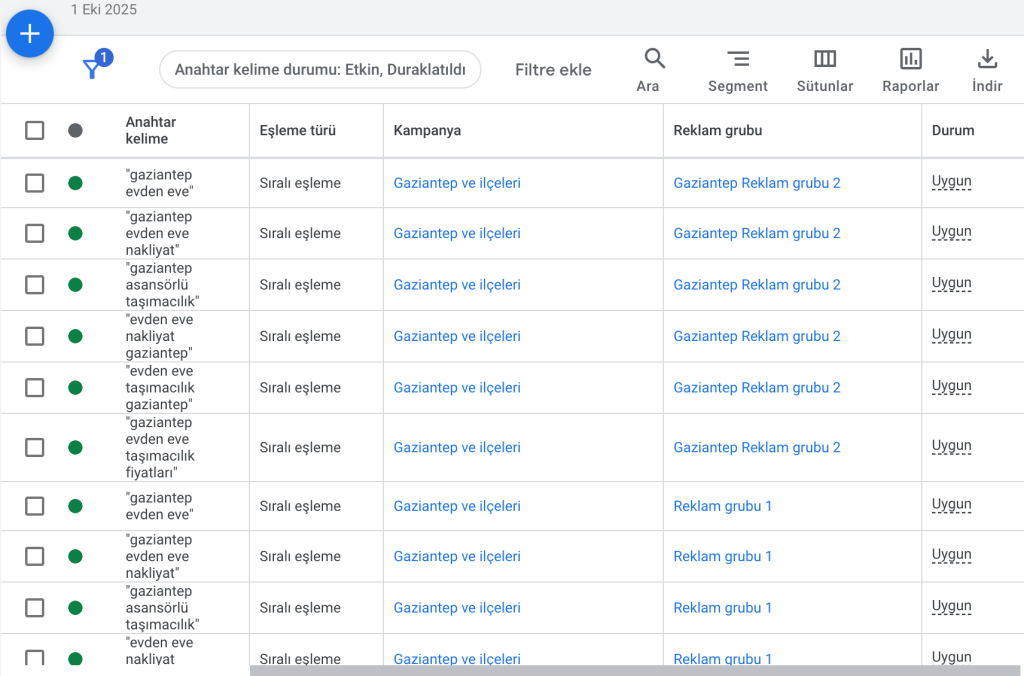
Task: Sort by Anahtar kelime column header
Action: [151, 130]
